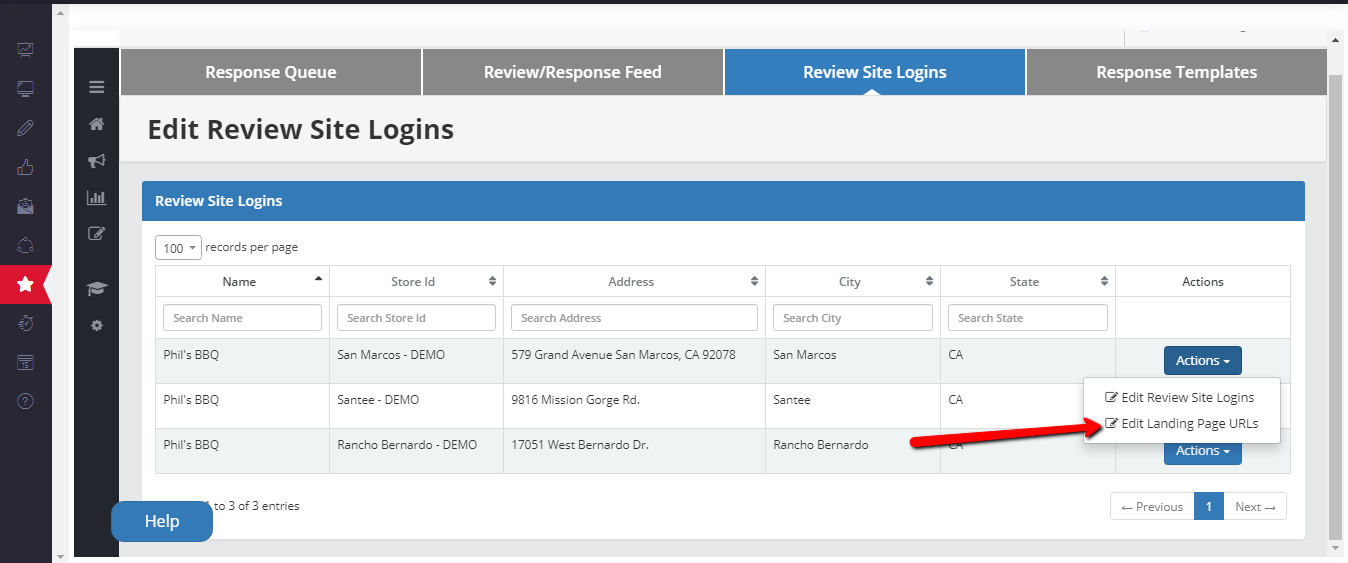Open the gear settings icon in inner sidebar

tap(97, 326)
